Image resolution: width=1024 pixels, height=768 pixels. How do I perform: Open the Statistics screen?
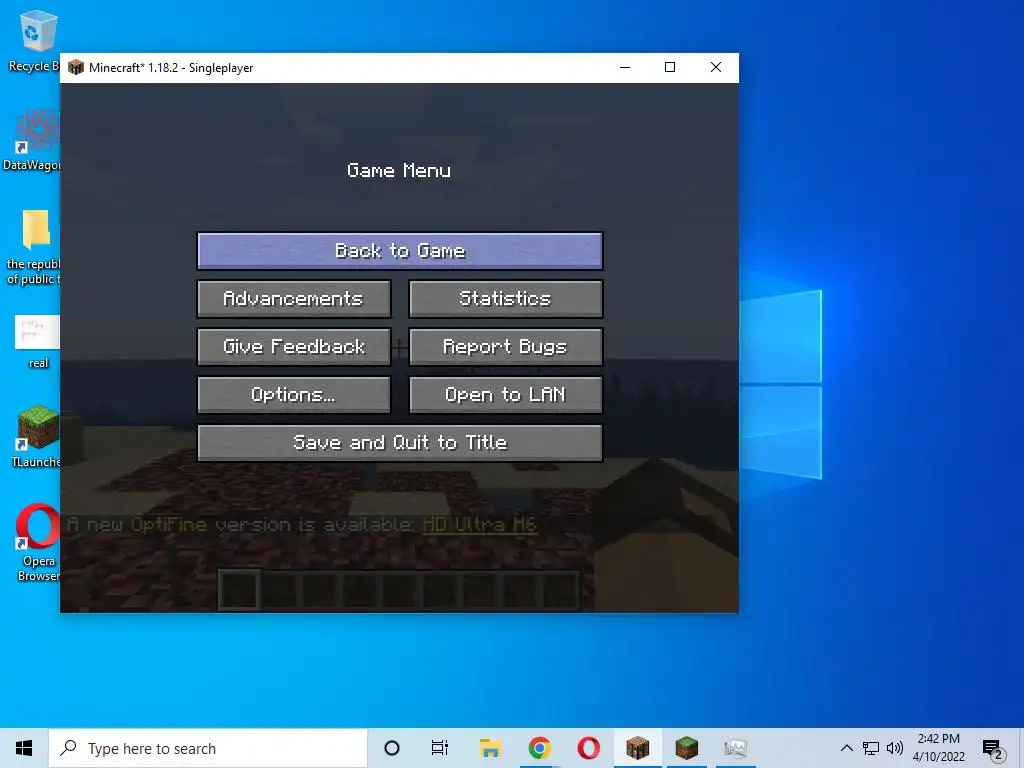click(x=505, y=298)
